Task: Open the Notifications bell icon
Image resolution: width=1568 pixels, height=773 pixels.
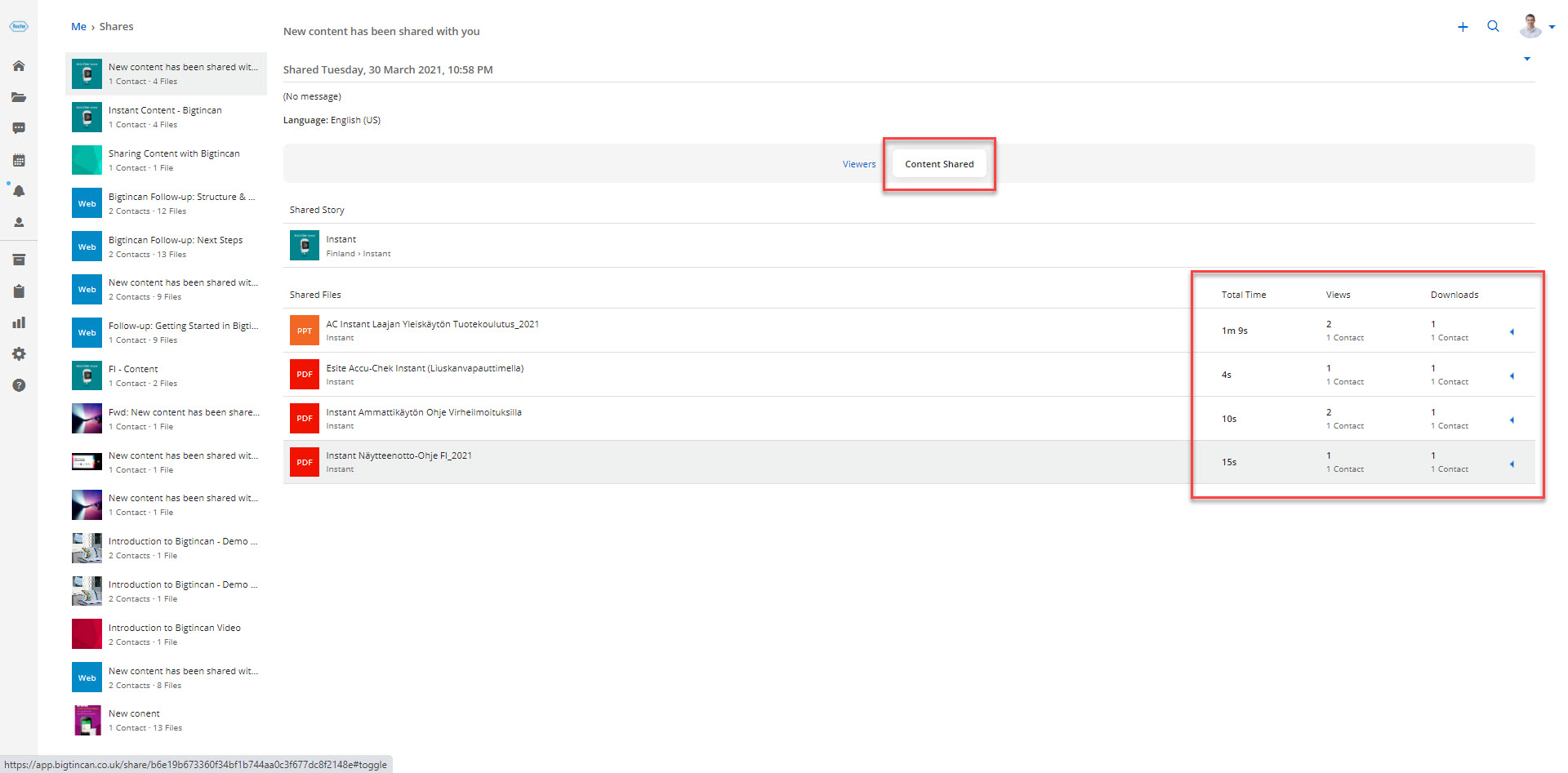Action: 18,191
